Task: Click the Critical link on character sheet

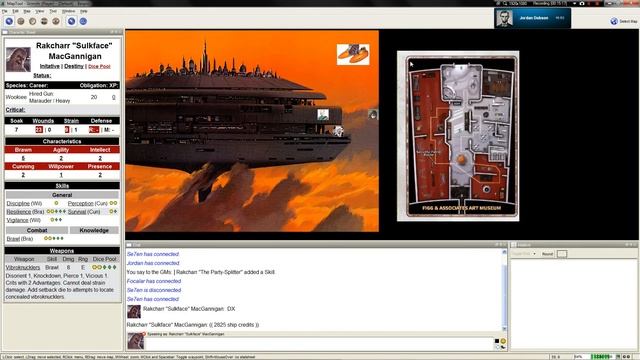Action: click(x=16, y=110)
